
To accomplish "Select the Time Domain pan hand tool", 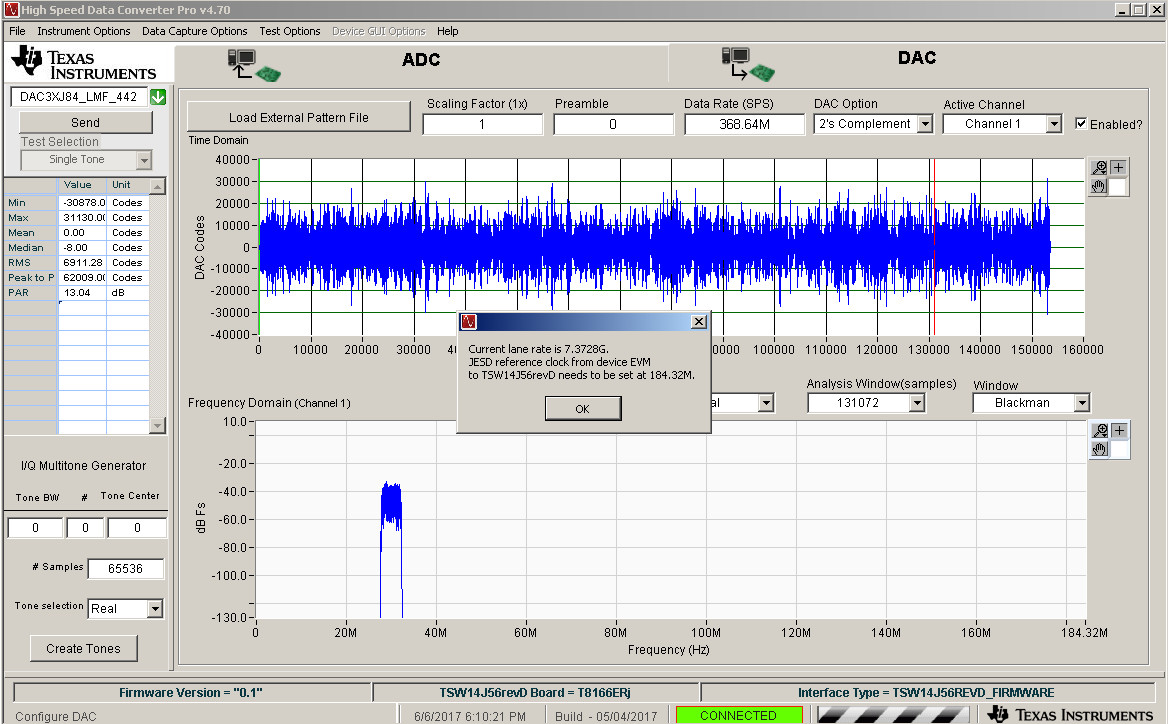I will point(1100,186).
